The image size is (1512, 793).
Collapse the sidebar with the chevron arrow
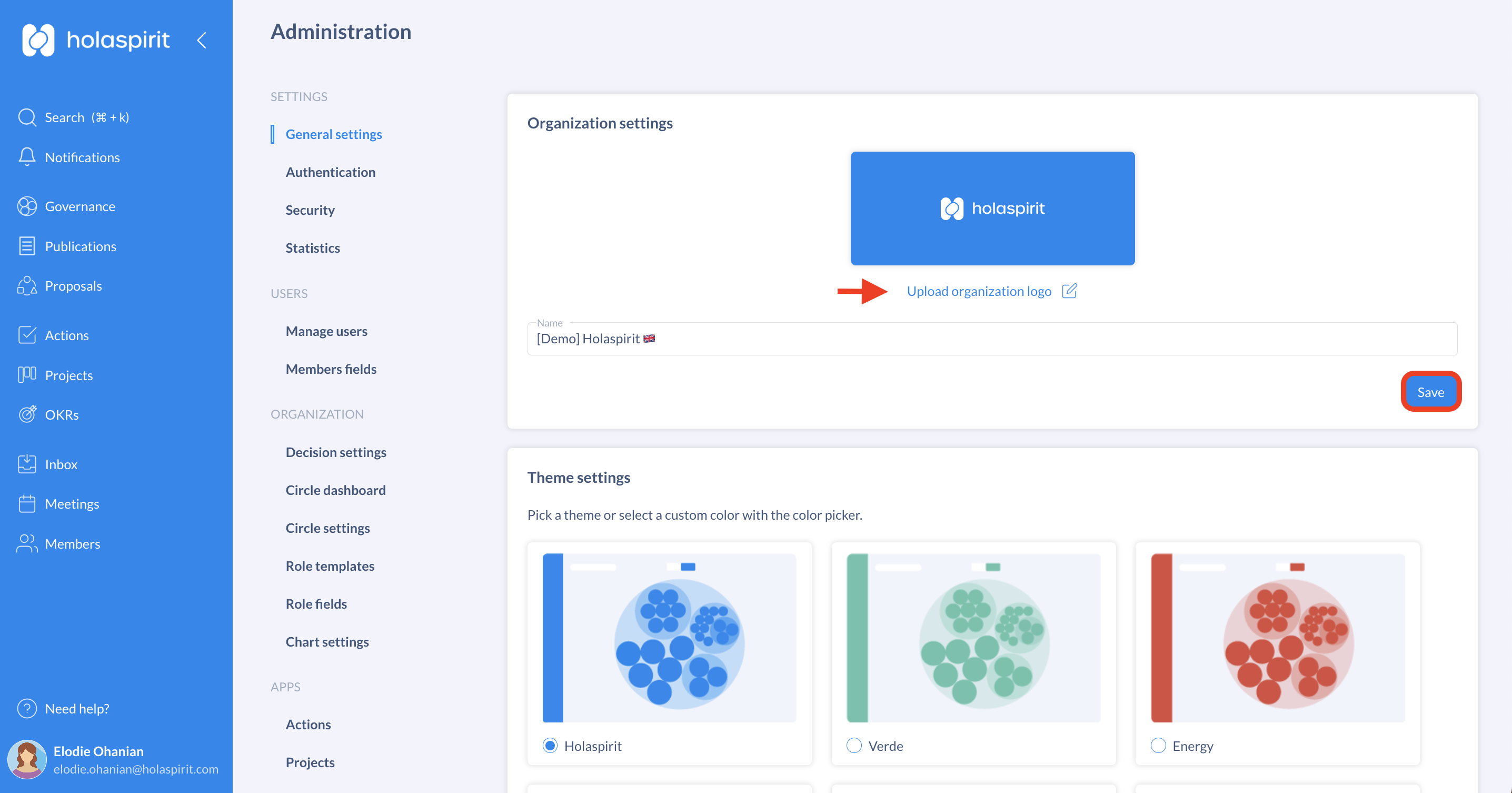[x=201, y=40]
